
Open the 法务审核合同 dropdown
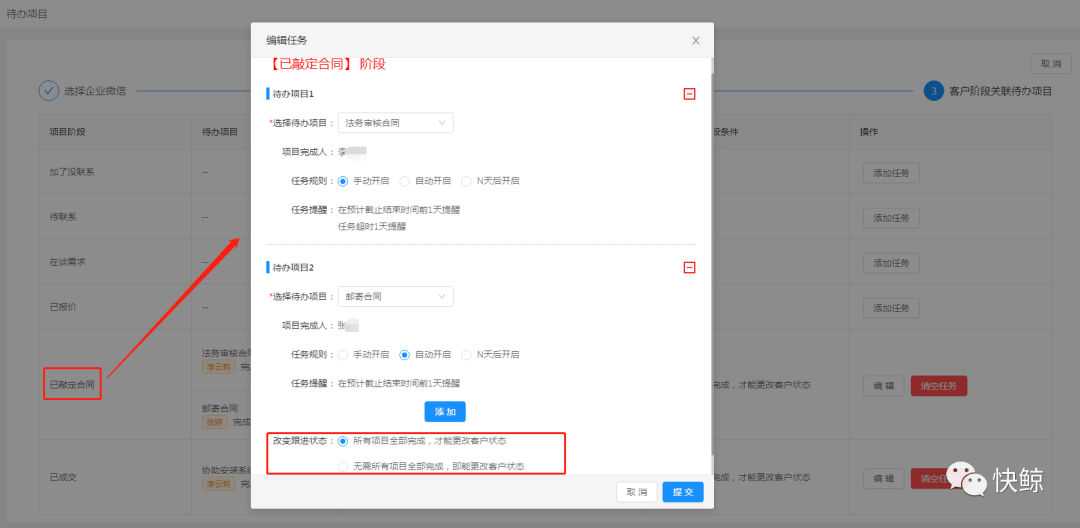tap(395, 123)
